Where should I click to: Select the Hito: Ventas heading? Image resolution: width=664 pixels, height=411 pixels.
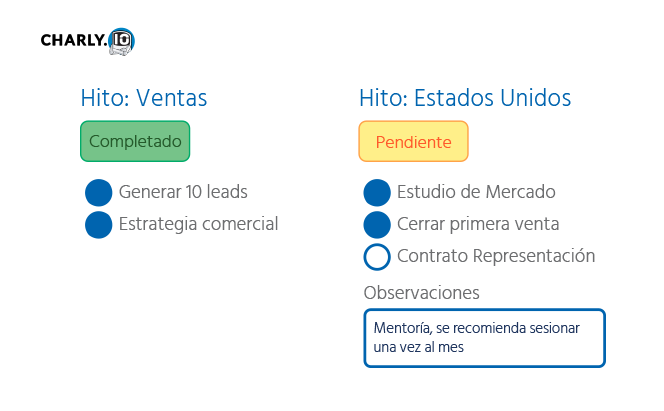pos(143,98)
